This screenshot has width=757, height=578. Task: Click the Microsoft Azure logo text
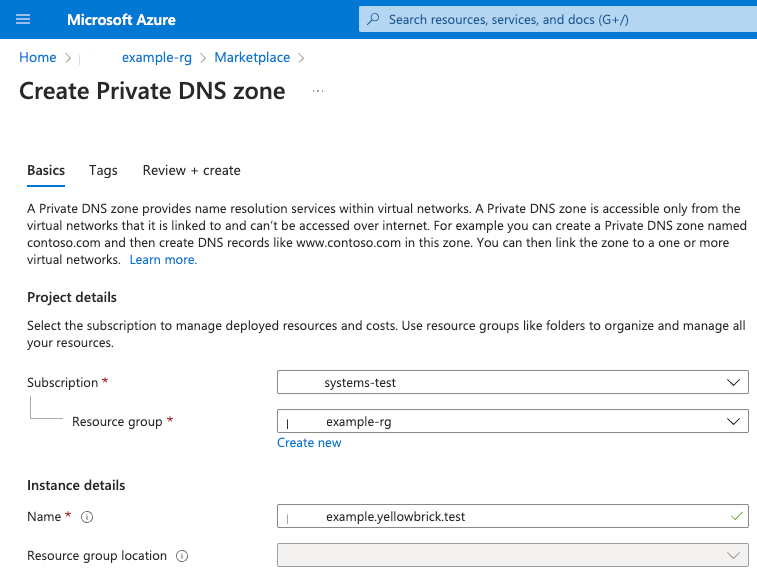pos(121,20)
